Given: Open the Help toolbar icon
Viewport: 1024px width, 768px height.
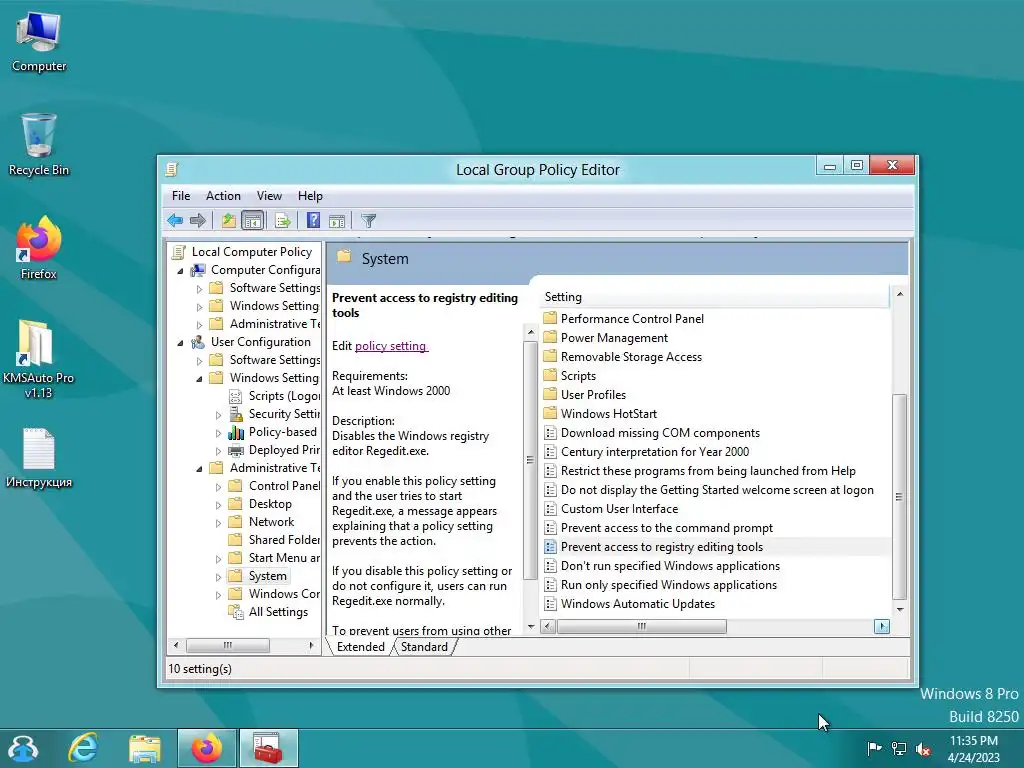Looking at the screenshot, I should click(313, 221).
